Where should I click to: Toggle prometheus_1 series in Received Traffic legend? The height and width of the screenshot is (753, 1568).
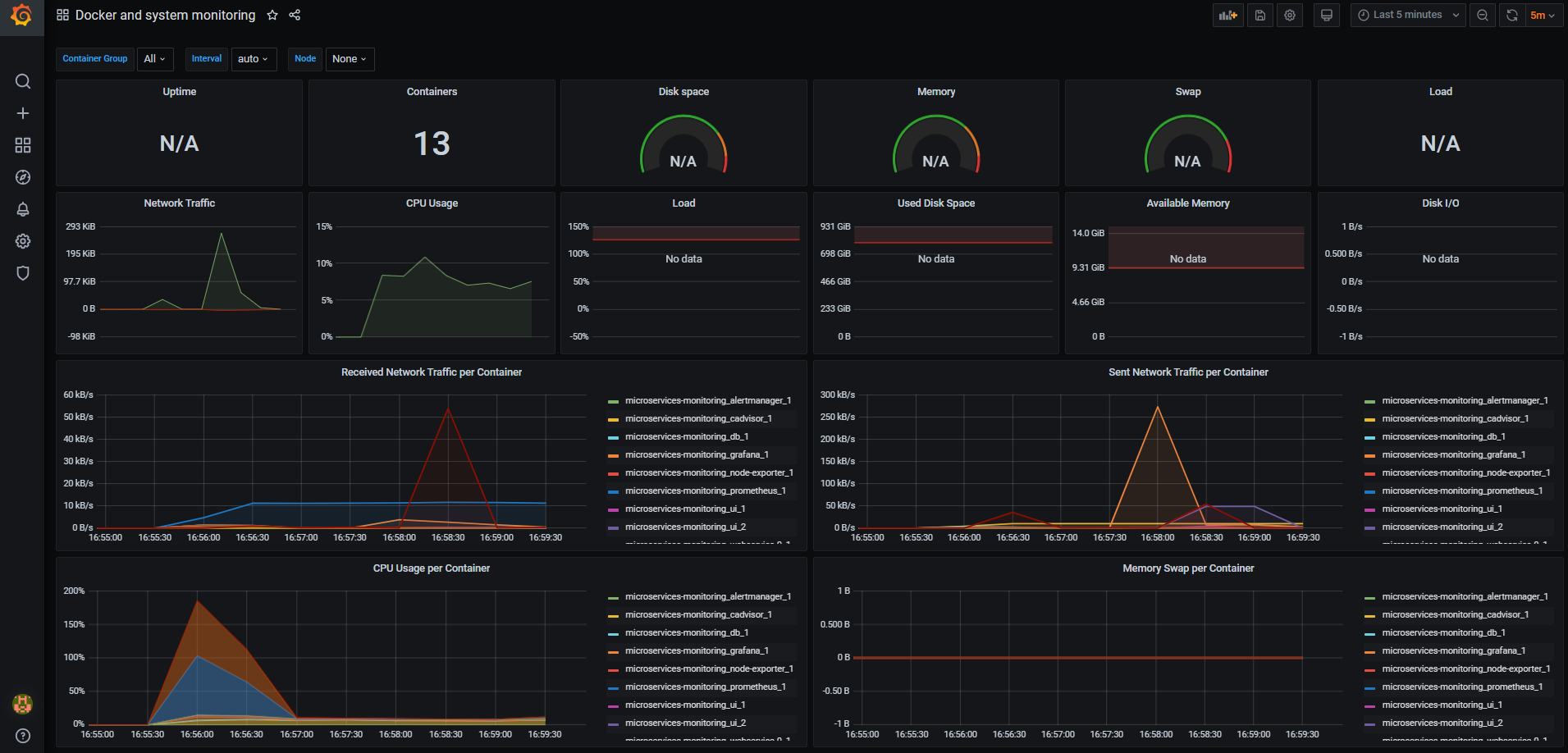pos(706,491)
